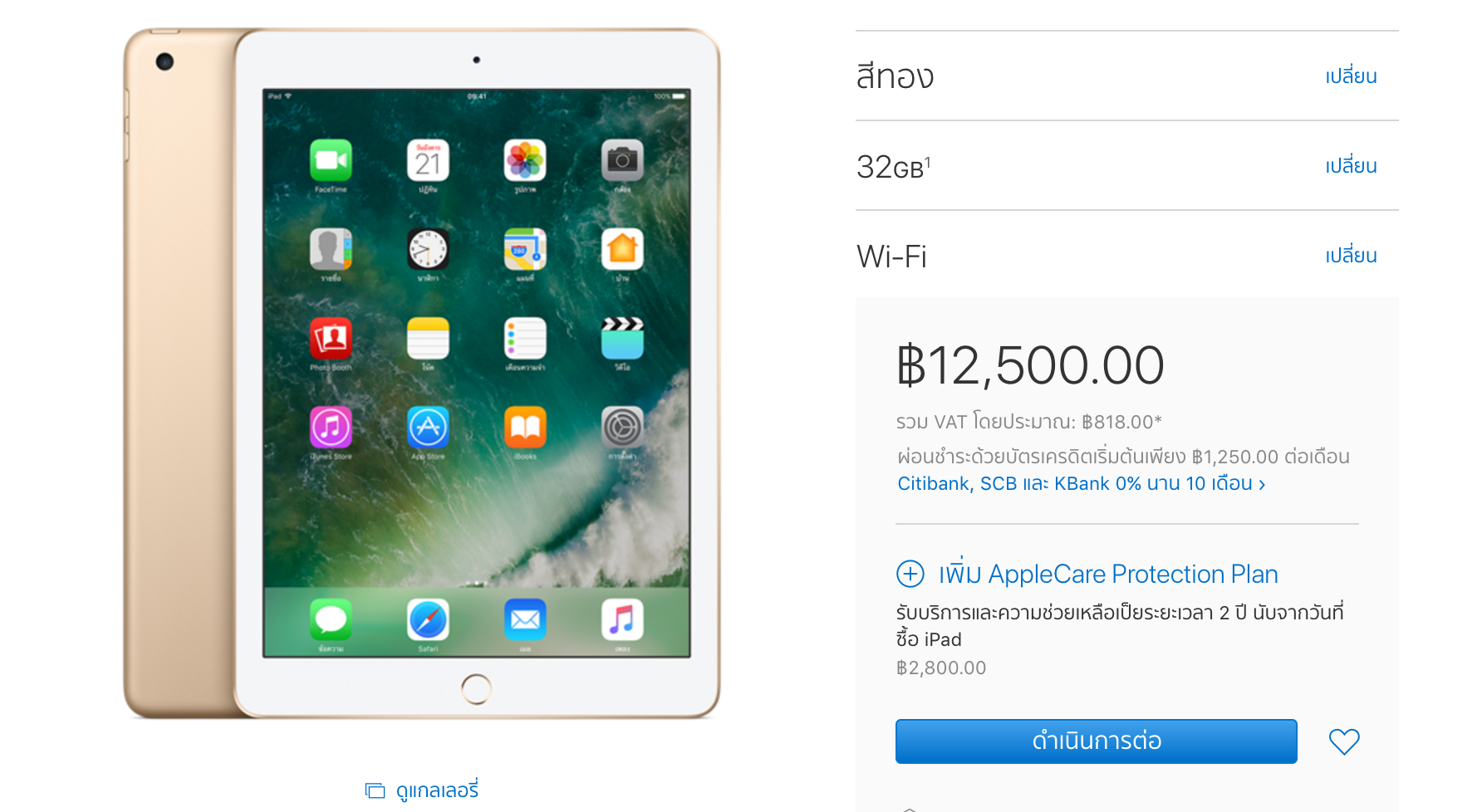Click the iPad home button
This screenshot has height=812, width=1482.
click(x=476, y=688)
